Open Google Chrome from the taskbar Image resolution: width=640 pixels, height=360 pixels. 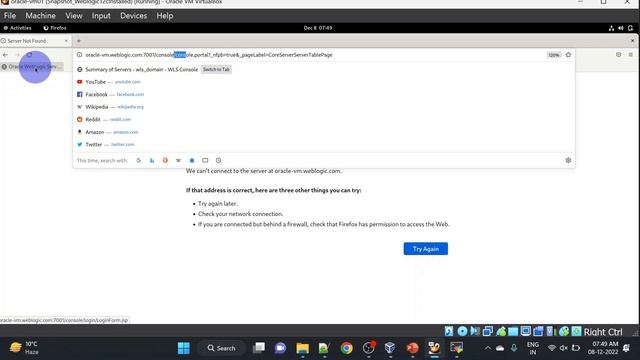(x=347, y=348)
